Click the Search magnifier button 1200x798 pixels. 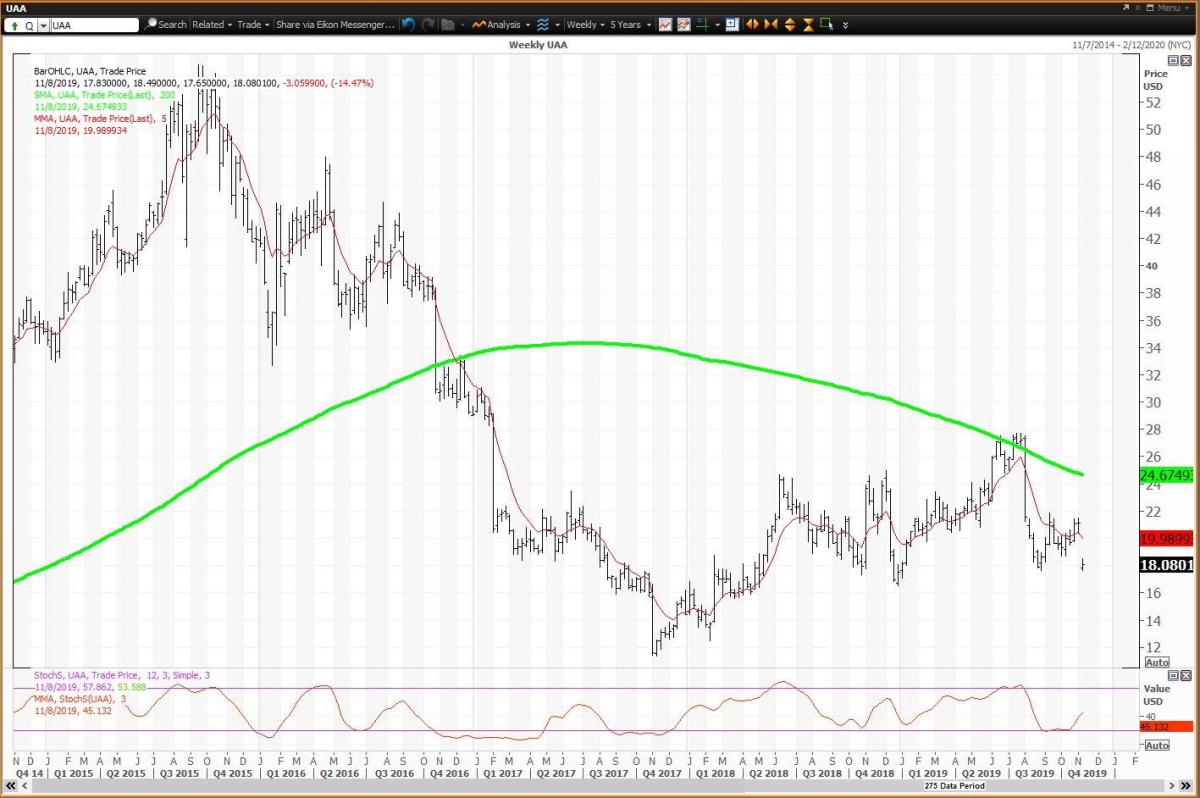(166, 24)
